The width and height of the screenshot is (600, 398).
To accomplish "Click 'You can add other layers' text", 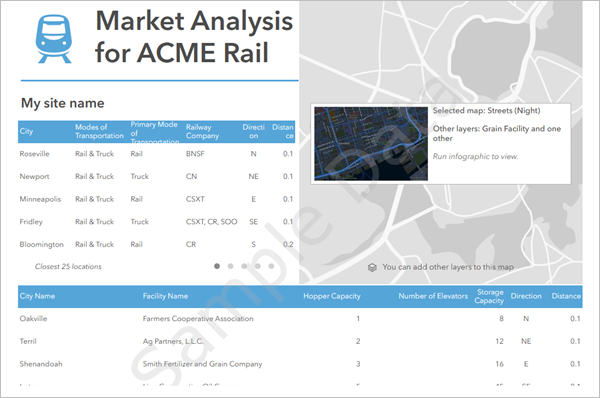I will pyautogui.click(x=448, y=267).
